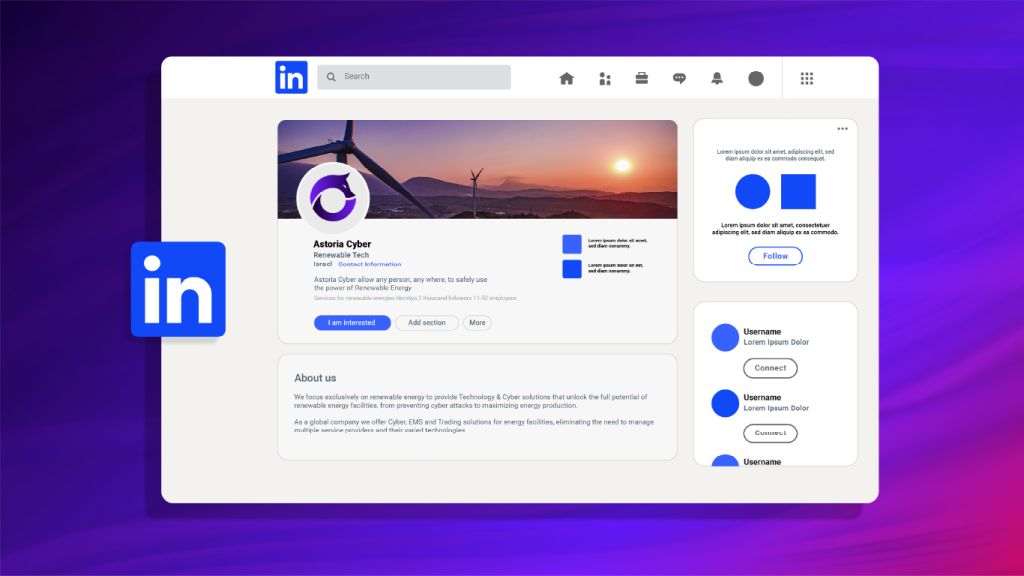Viewport: 1024px width, 576px height.
Task: Click Connect for the first Username
Action: (x=770, y=368)
